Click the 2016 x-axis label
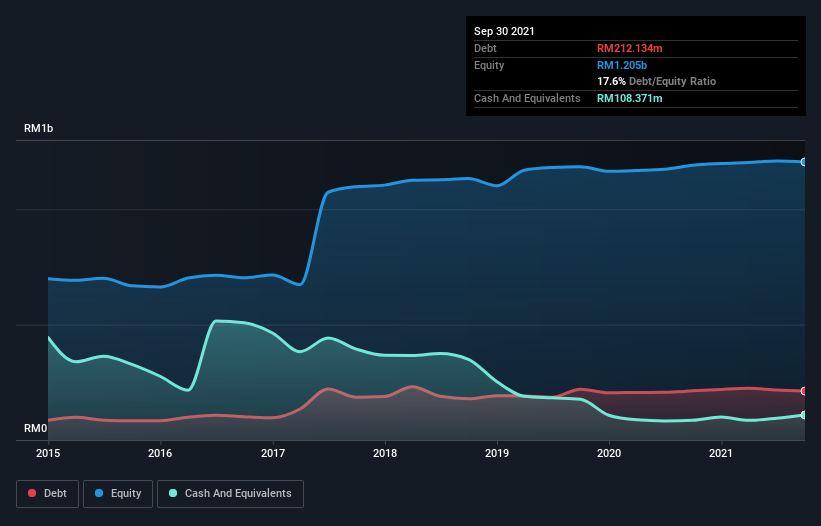 point(160,453)
